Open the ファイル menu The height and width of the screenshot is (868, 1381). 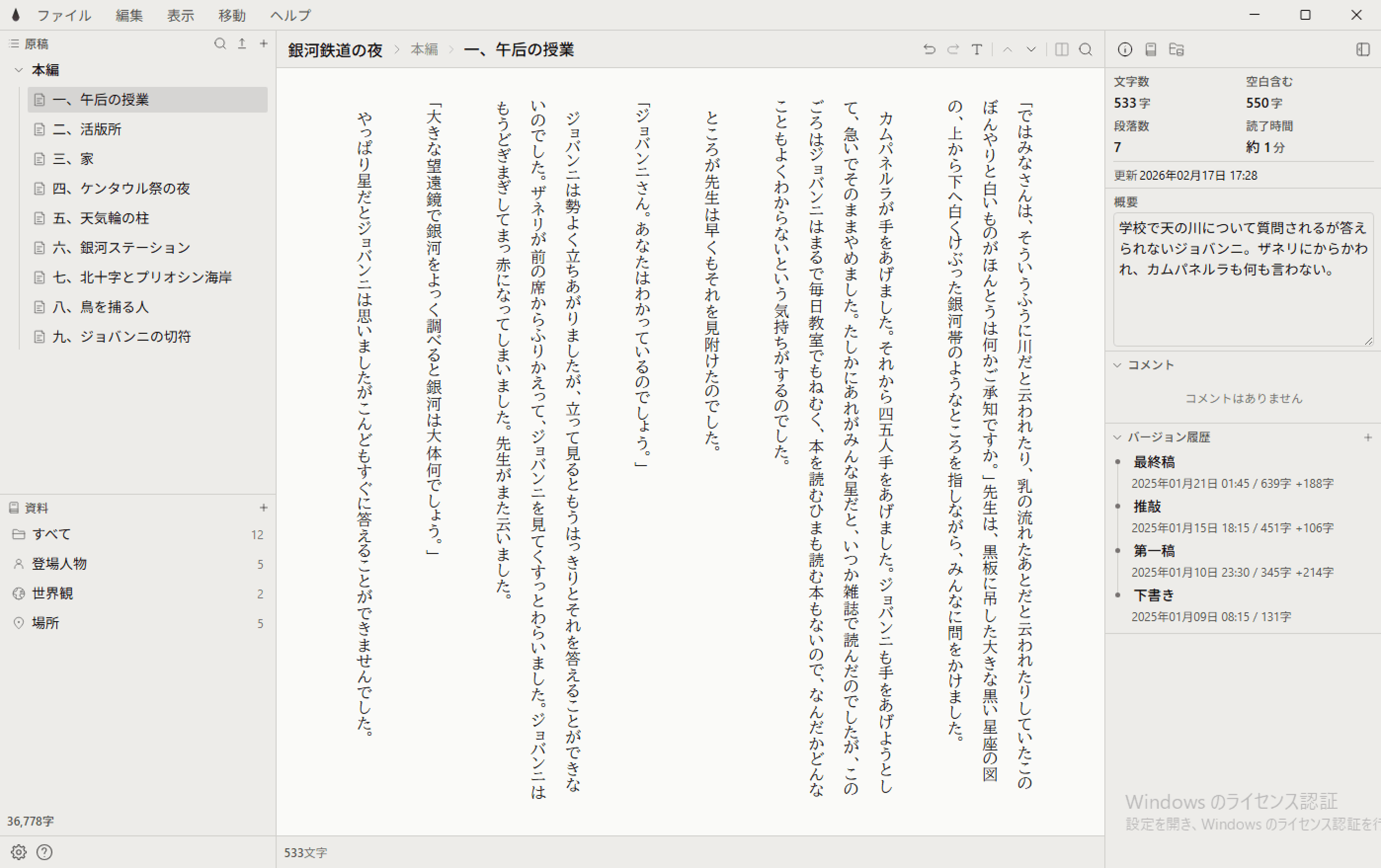64,15
